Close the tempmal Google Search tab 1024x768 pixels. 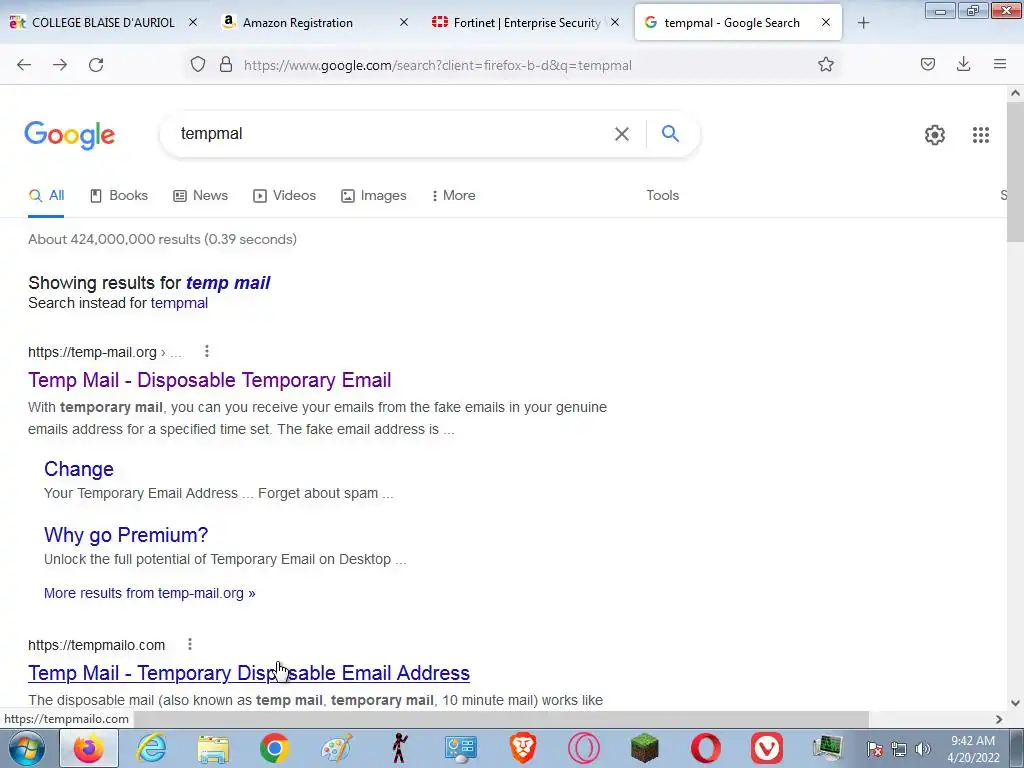(x=825, y=22)
